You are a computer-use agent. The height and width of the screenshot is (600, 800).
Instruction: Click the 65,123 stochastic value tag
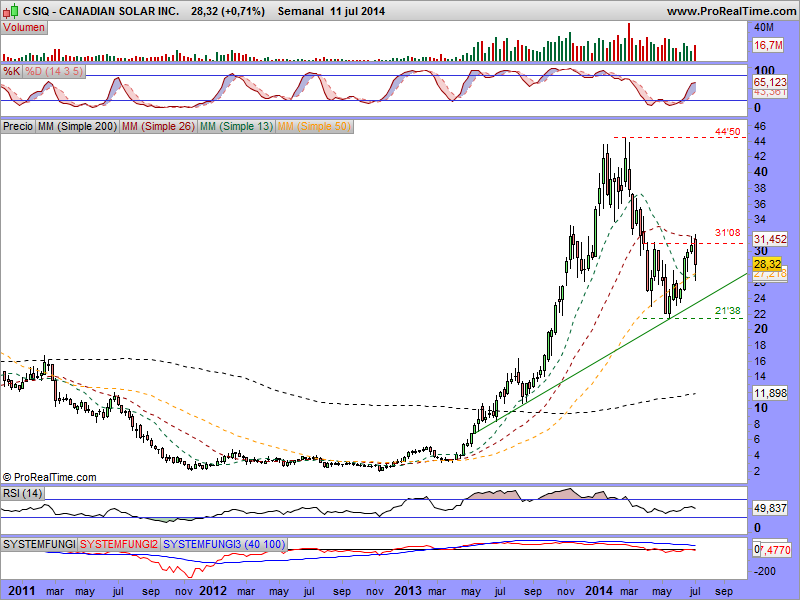point(770,82)
